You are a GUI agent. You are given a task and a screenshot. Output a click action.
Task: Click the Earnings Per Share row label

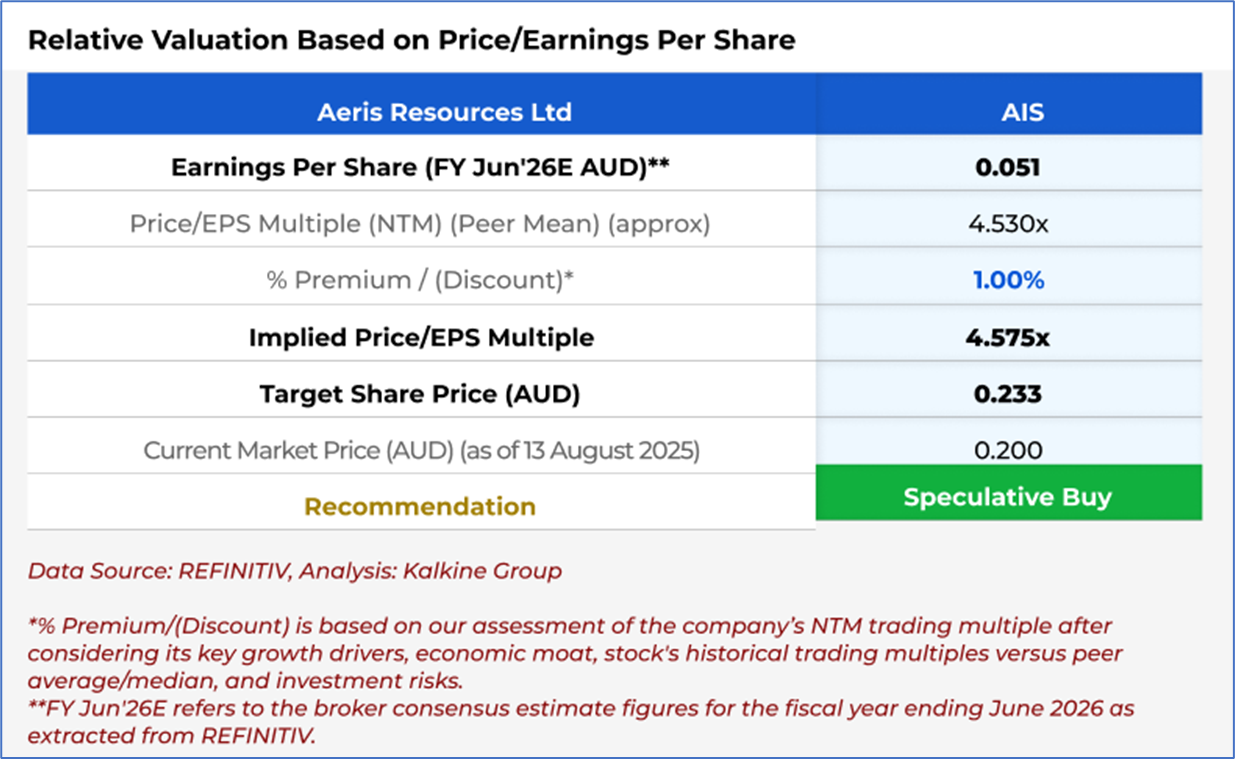coord(420,167)
